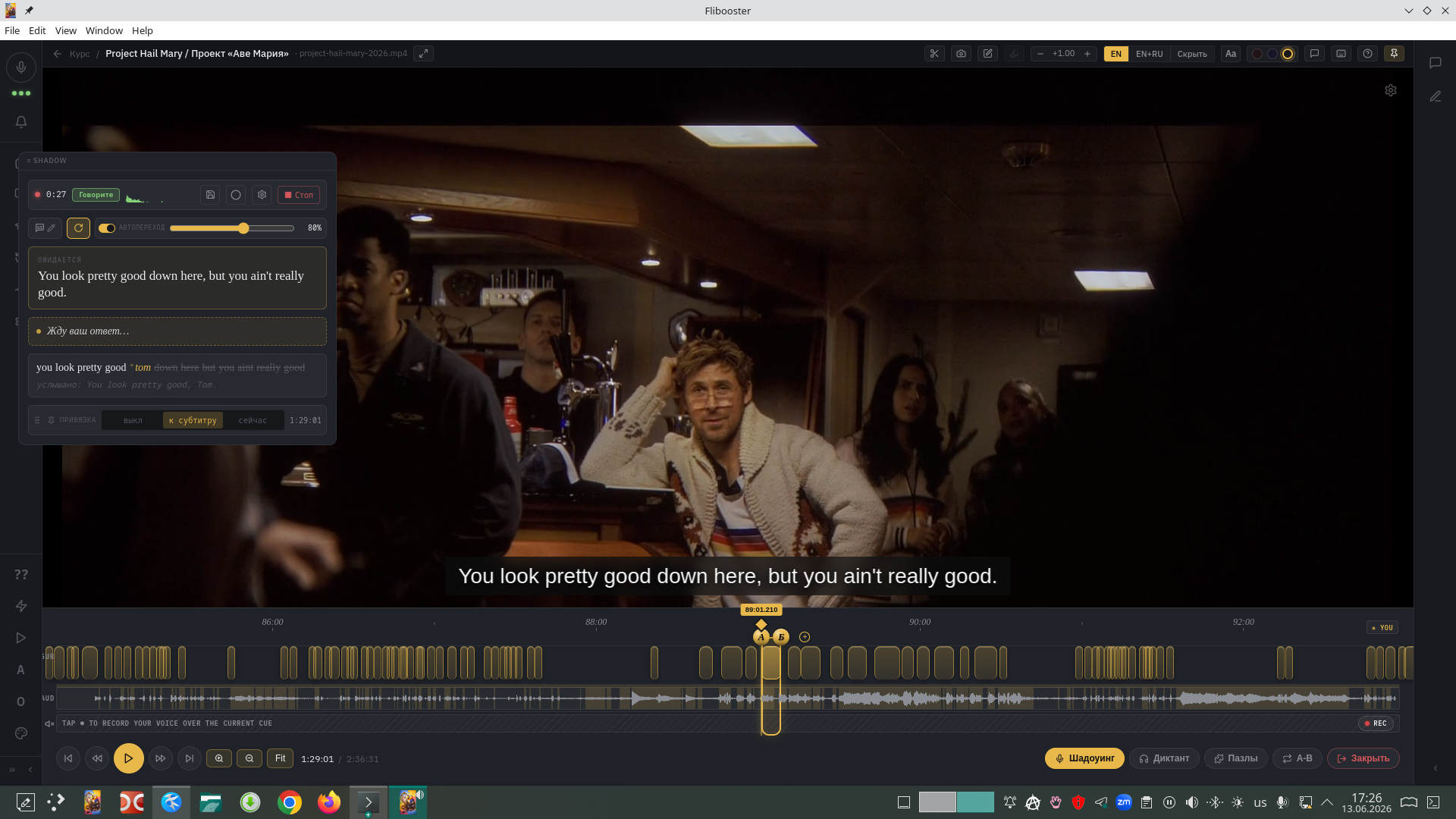Decrease the playback speed with minus
Screen dimensions: 1456x819
pyautogui.click(x=1040, y=54)
